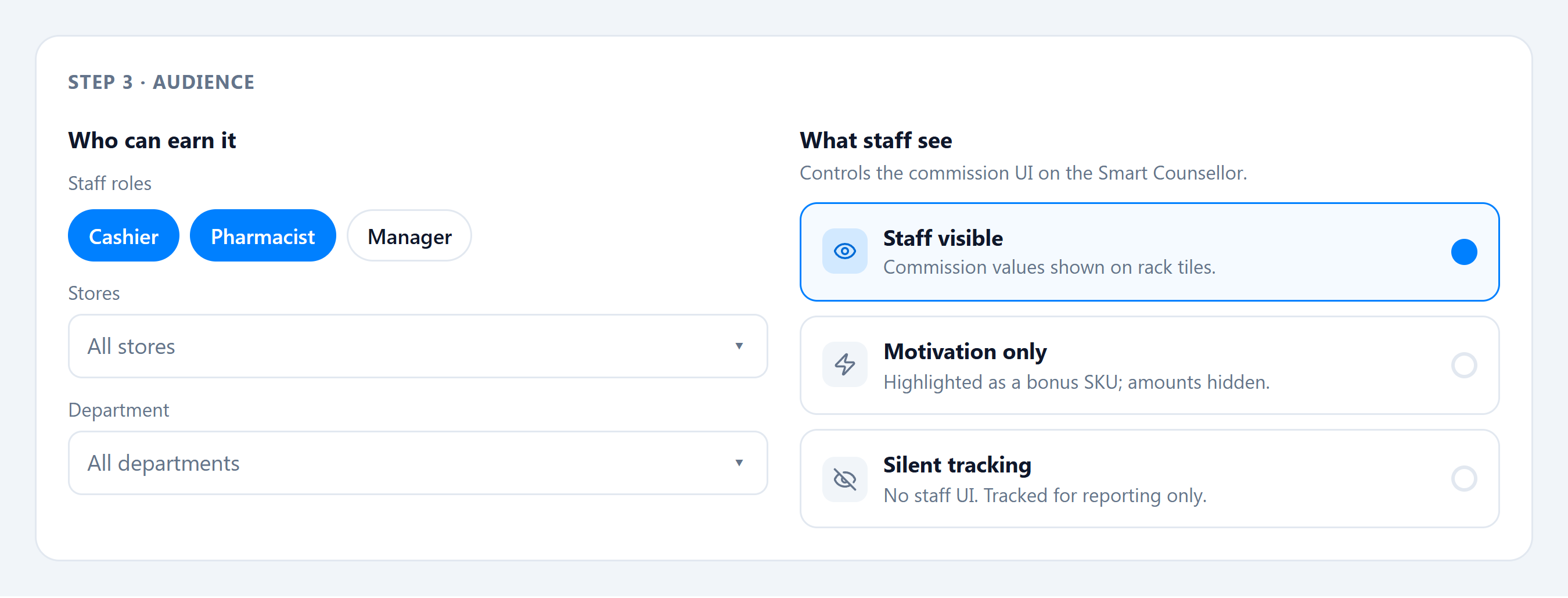Image resolution: width=1568 pixels, height=598 pixels.
Task: Click the 'What staff see' heading
Action: click(x=875, y=140)
